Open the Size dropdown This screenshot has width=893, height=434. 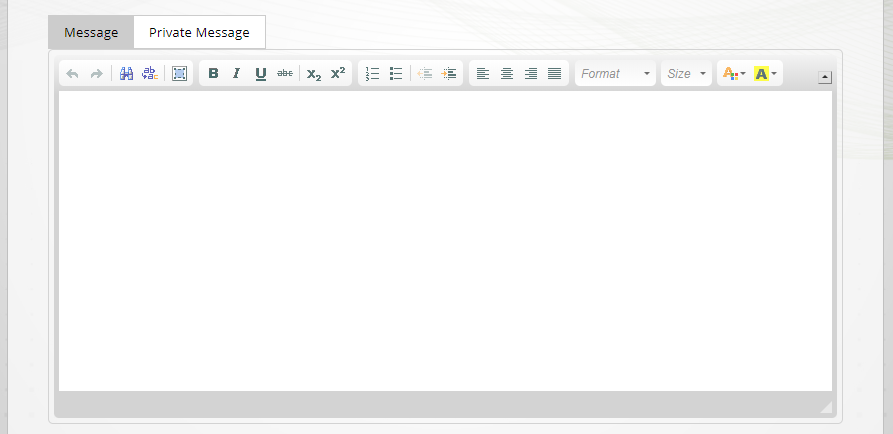pos(687,74)
